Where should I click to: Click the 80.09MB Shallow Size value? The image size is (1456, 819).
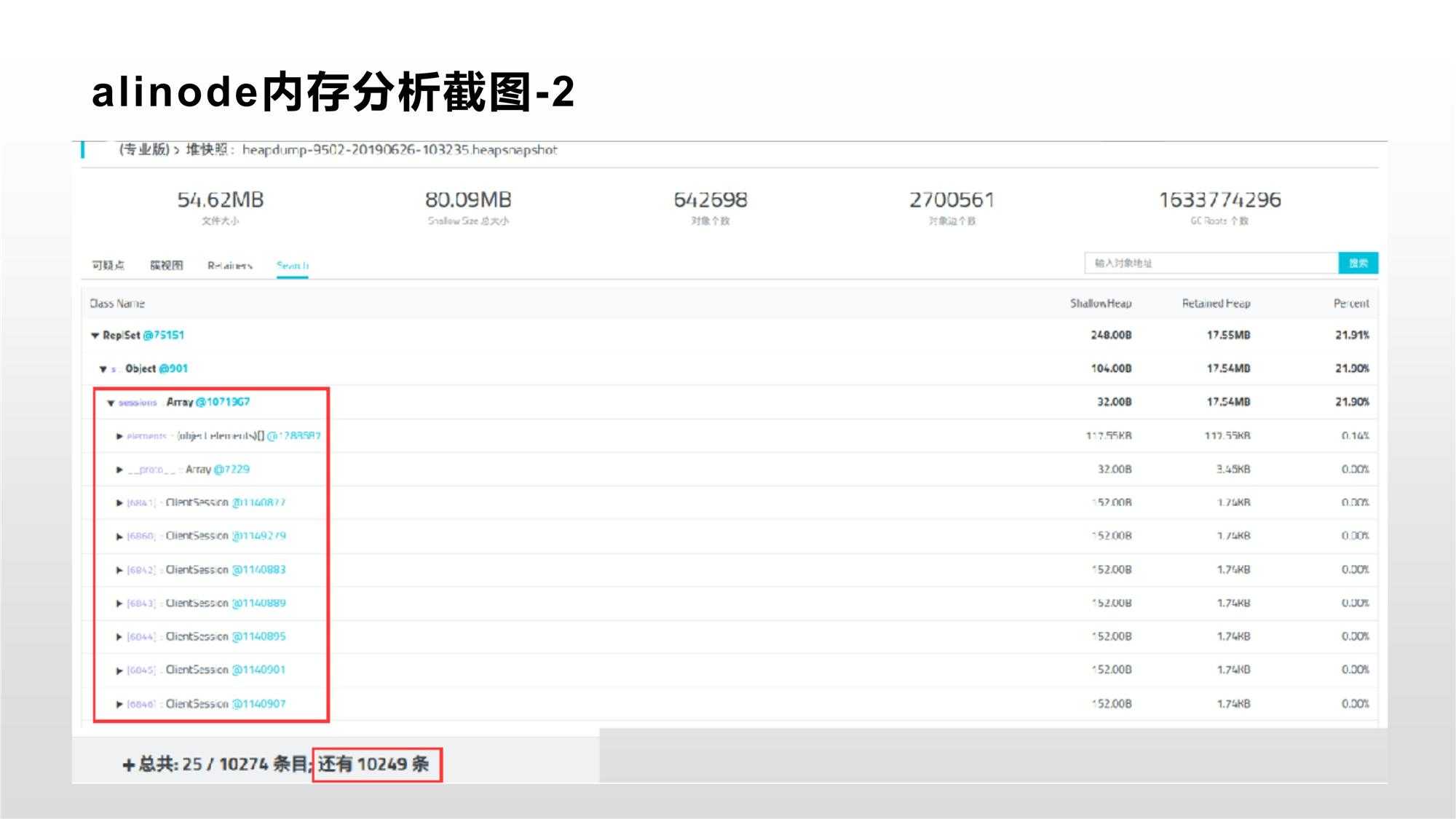[x=468, y=199]
